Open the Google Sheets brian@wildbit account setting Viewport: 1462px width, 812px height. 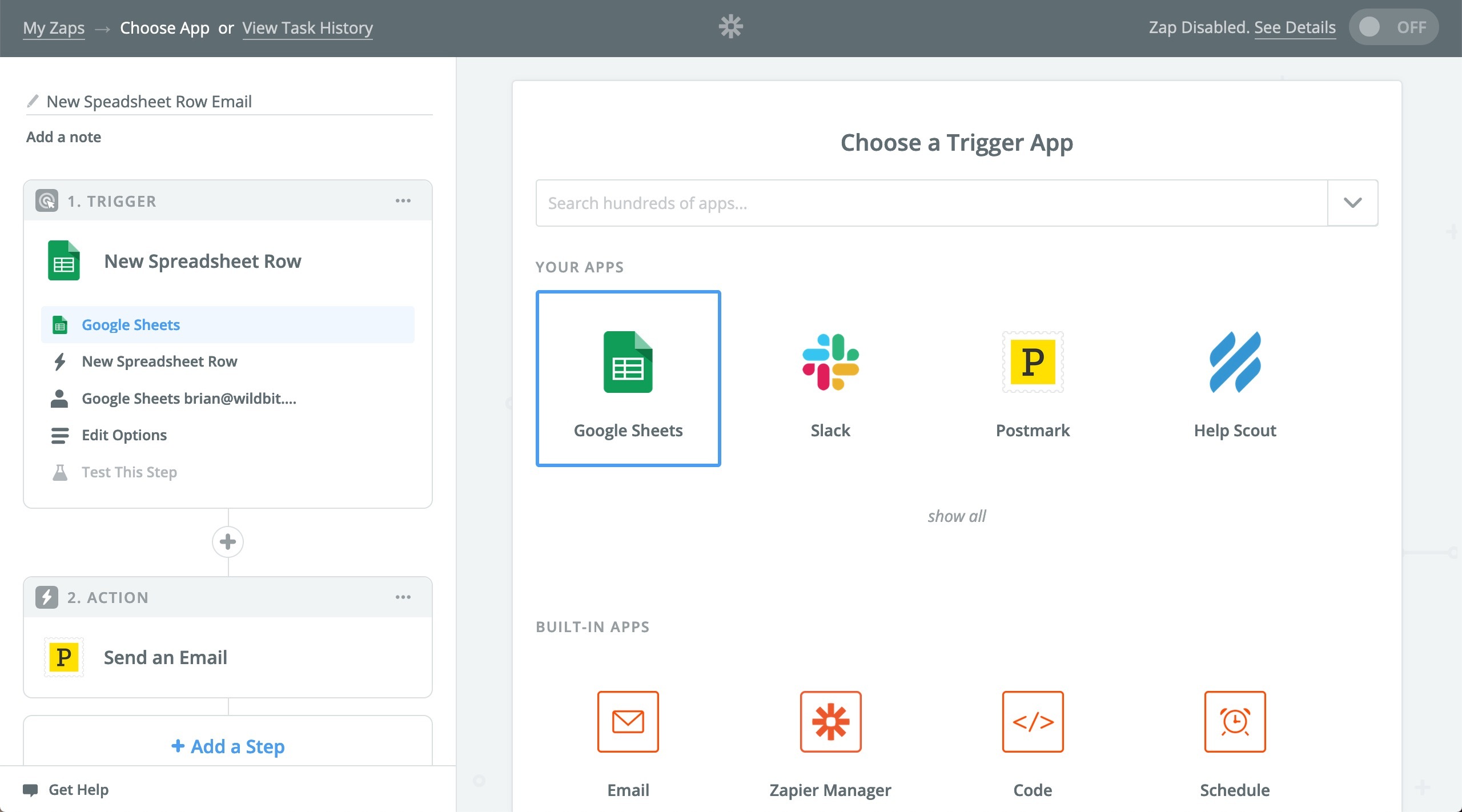pos(228,399)
